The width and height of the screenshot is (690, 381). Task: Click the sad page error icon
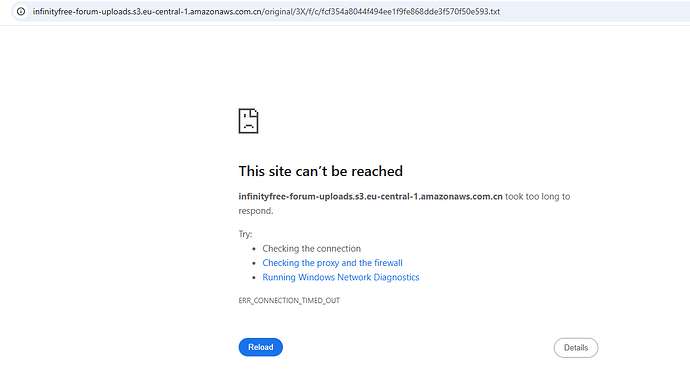248,121
